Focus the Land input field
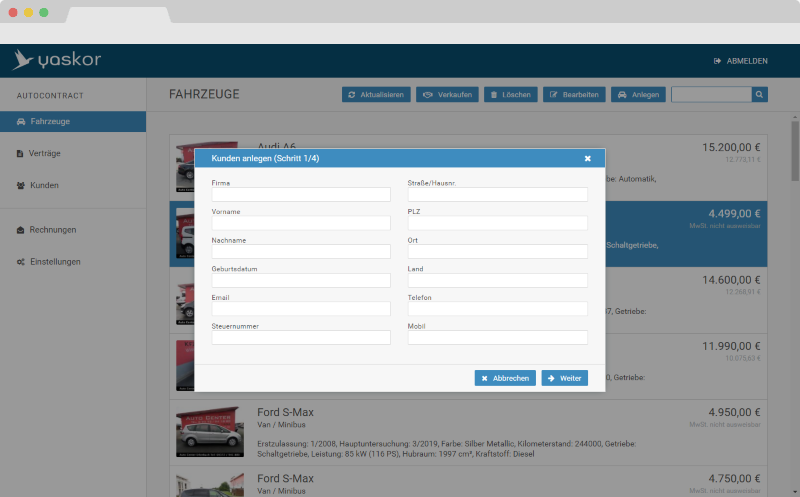This screenshot has width=800, height=497. (497, 280)
